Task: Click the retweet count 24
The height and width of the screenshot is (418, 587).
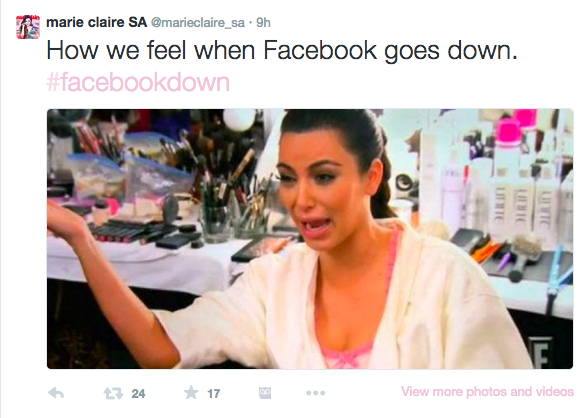Action: [x=138, y=394]
